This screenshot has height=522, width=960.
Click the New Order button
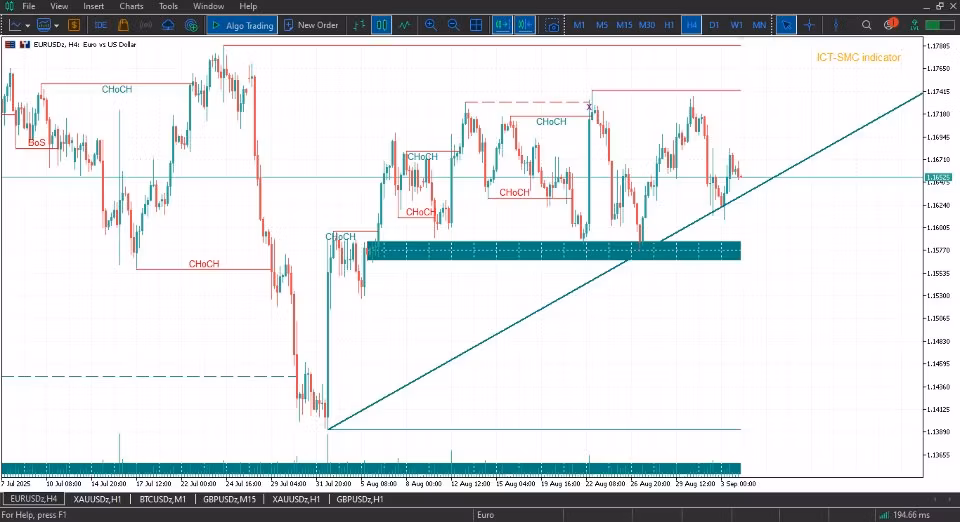(x=312, y=25)
